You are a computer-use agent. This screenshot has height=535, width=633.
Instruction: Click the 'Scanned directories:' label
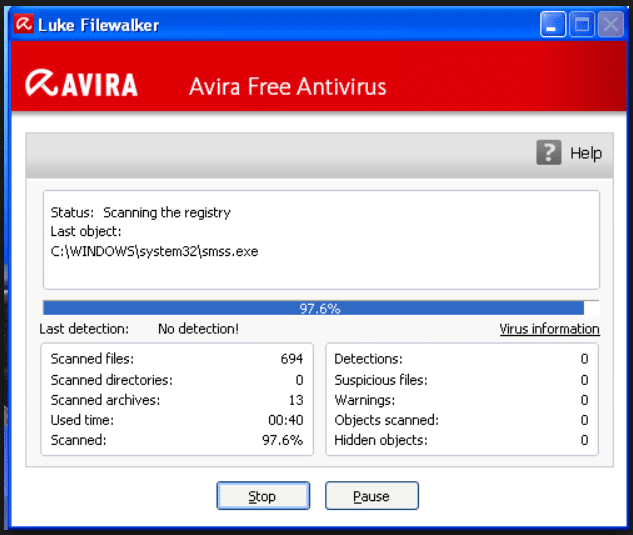(x=111, y=380)
